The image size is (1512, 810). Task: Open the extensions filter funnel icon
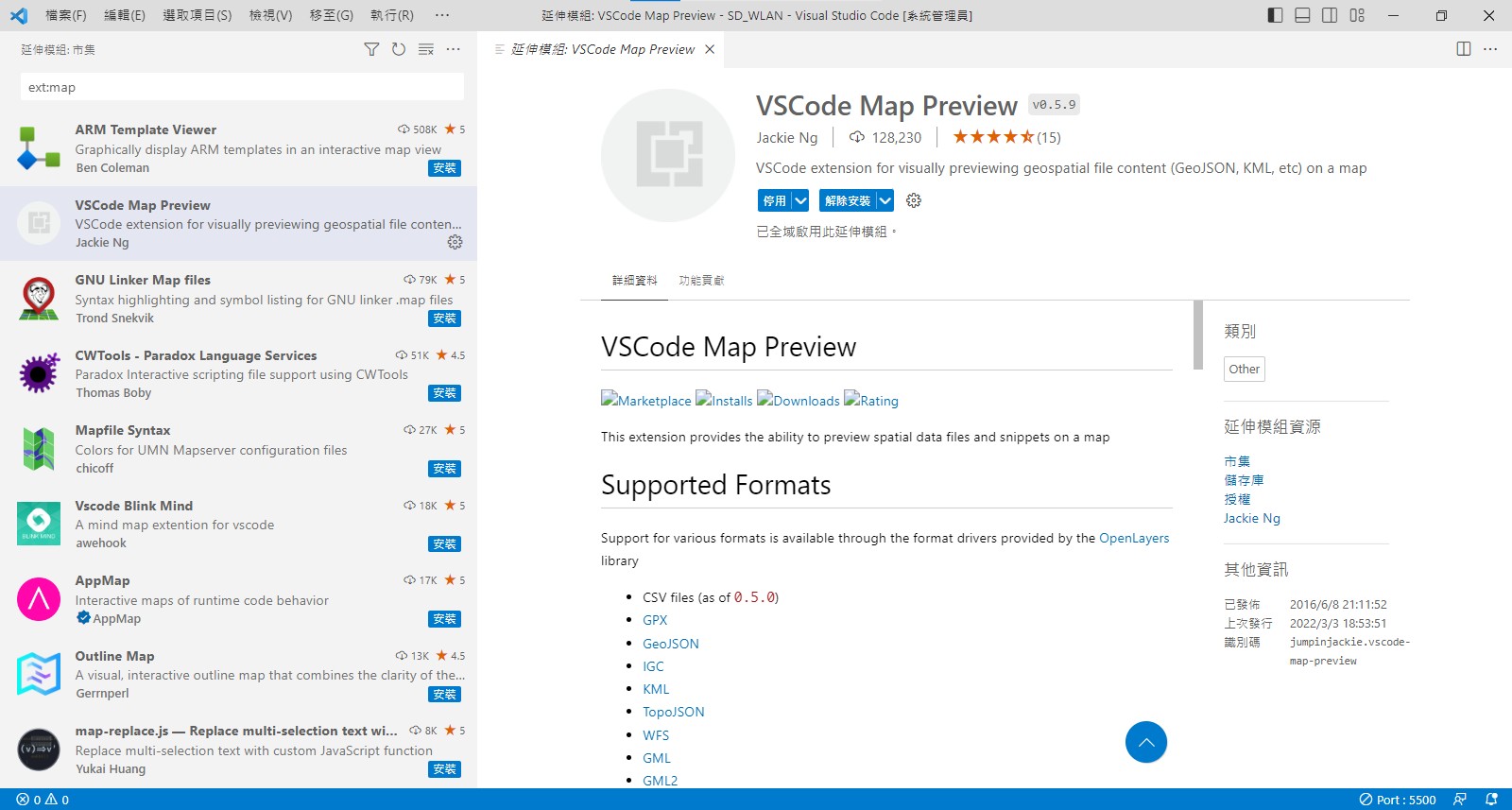point(371,49)
